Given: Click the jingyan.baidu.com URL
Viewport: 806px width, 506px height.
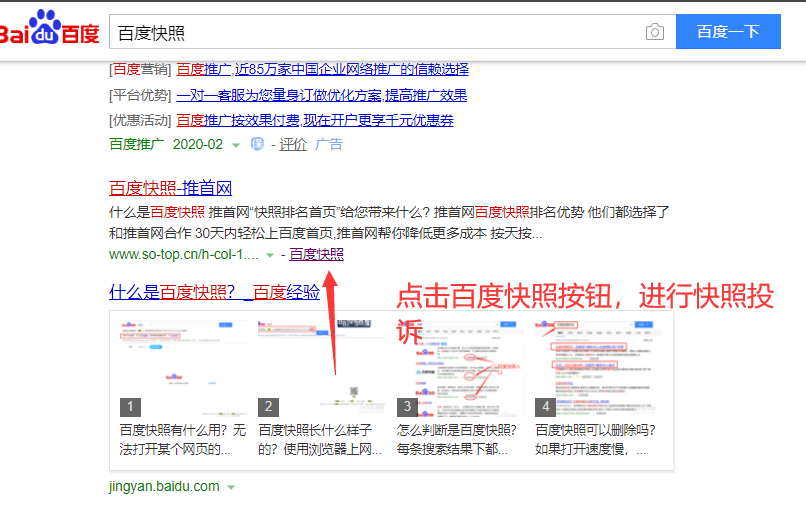Looking at the screenshot, I should [x=164, y=486].
